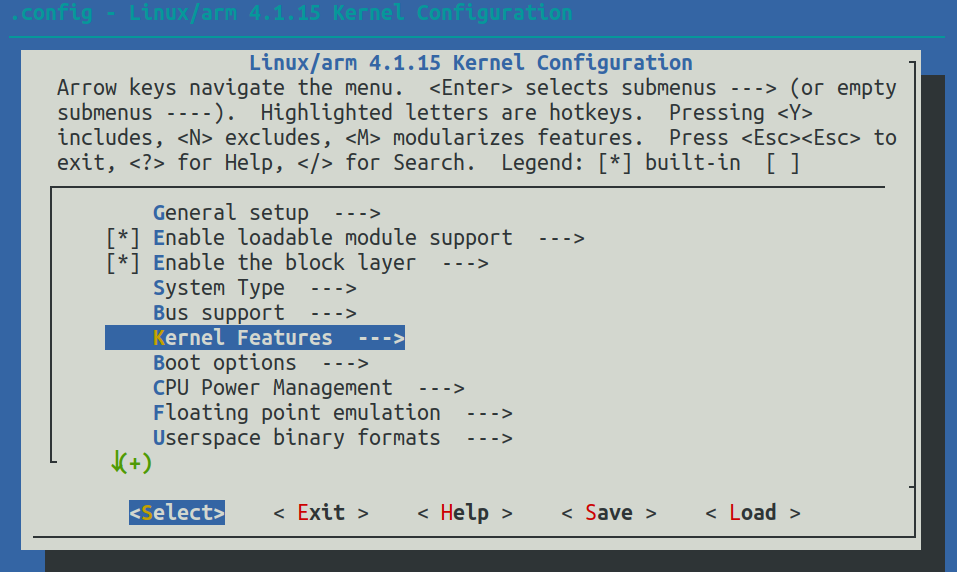Screen dimensions: 957x572
Task: Click the 'Legend: [*] built-in' text
Action: (x=621, y=163)
